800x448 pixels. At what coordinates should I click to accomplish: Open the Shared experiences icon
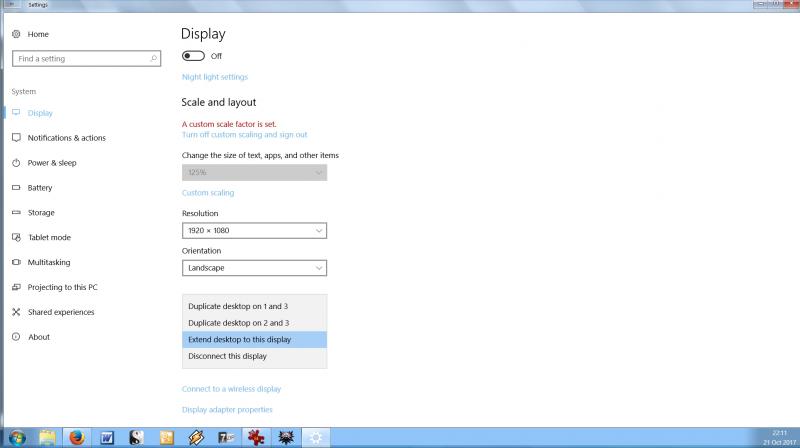[x=16, y=312]
